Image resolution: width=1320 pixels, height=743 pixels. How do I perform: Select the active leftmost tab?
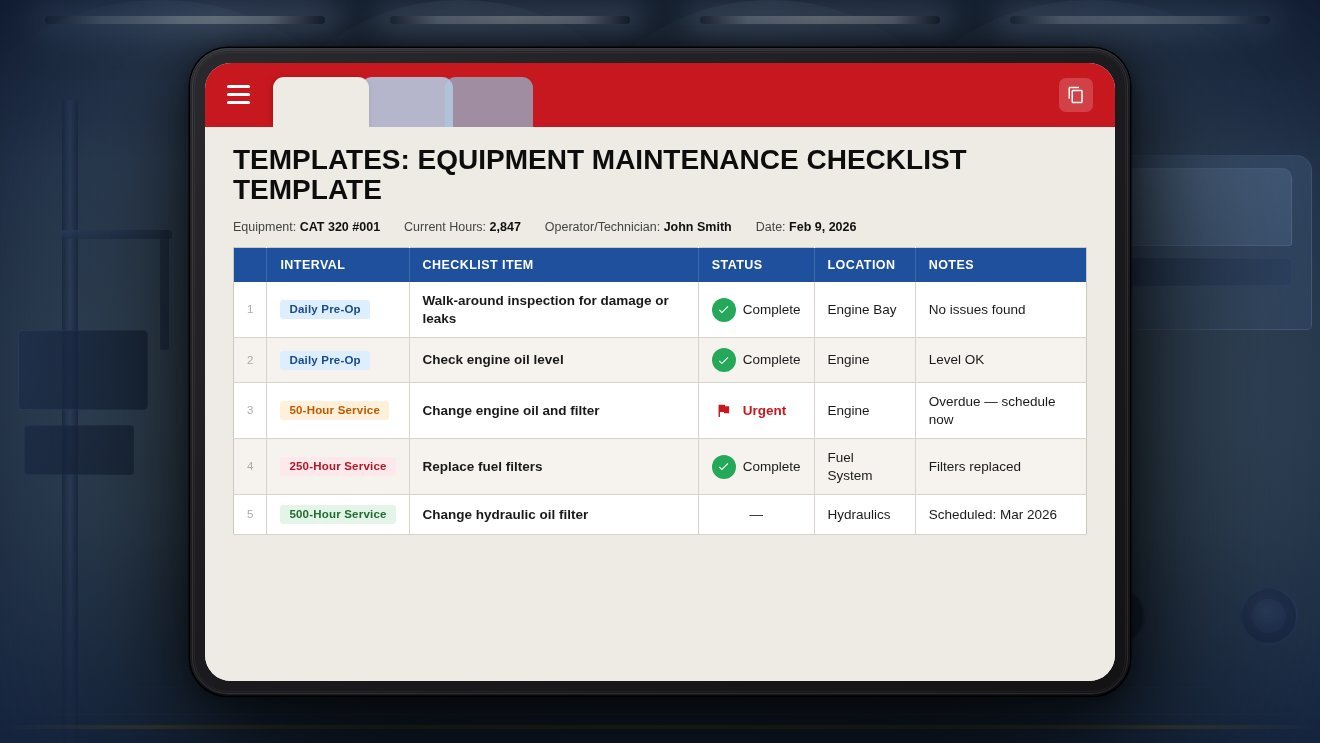click(x=321, y=101)
